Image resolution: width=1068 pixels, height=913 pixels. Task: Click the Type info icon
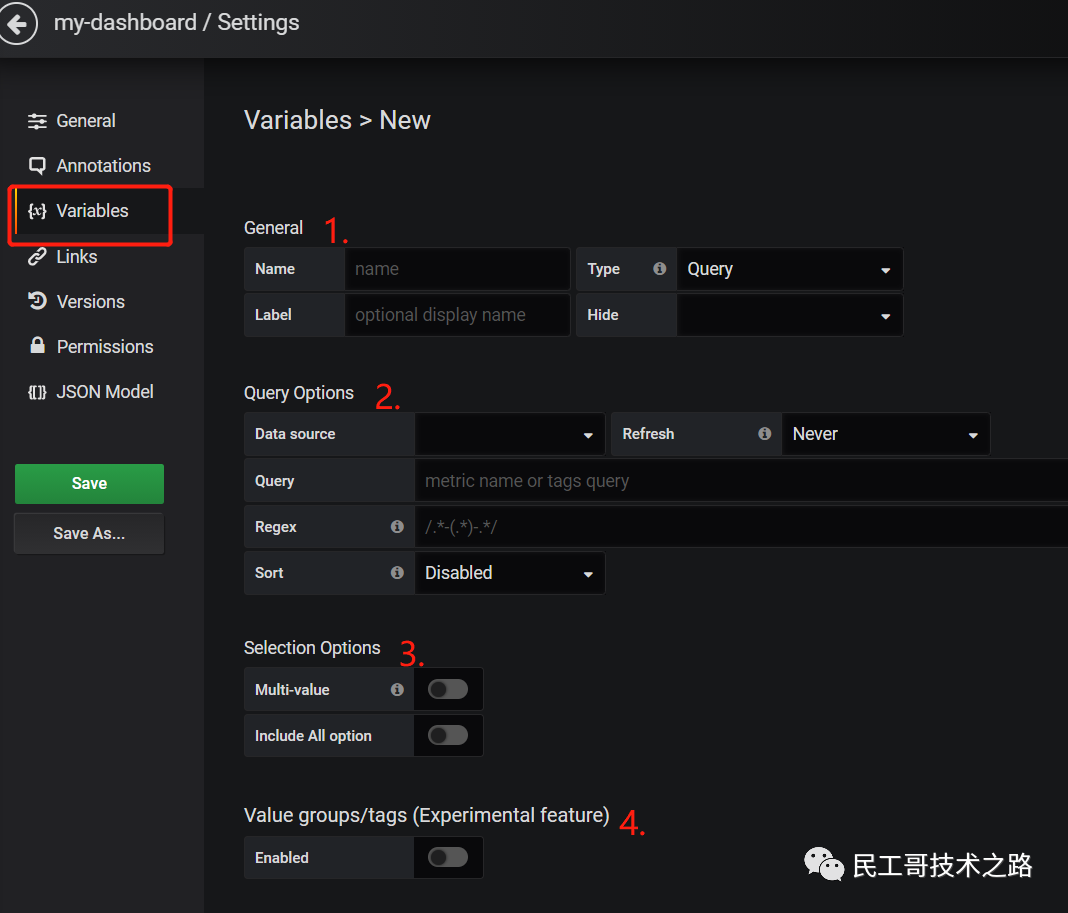tap(659, 268)
